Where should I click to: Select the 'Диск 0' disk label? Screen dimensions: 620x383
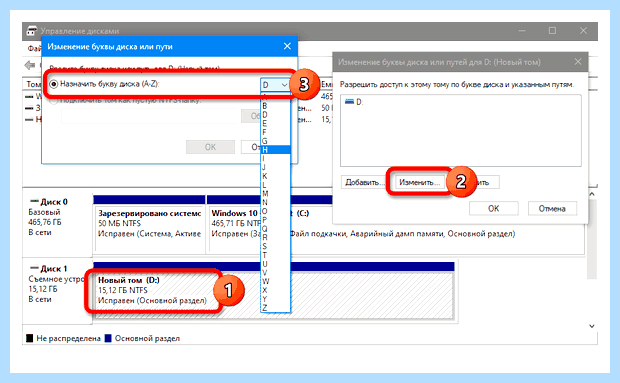click(53, 202)
